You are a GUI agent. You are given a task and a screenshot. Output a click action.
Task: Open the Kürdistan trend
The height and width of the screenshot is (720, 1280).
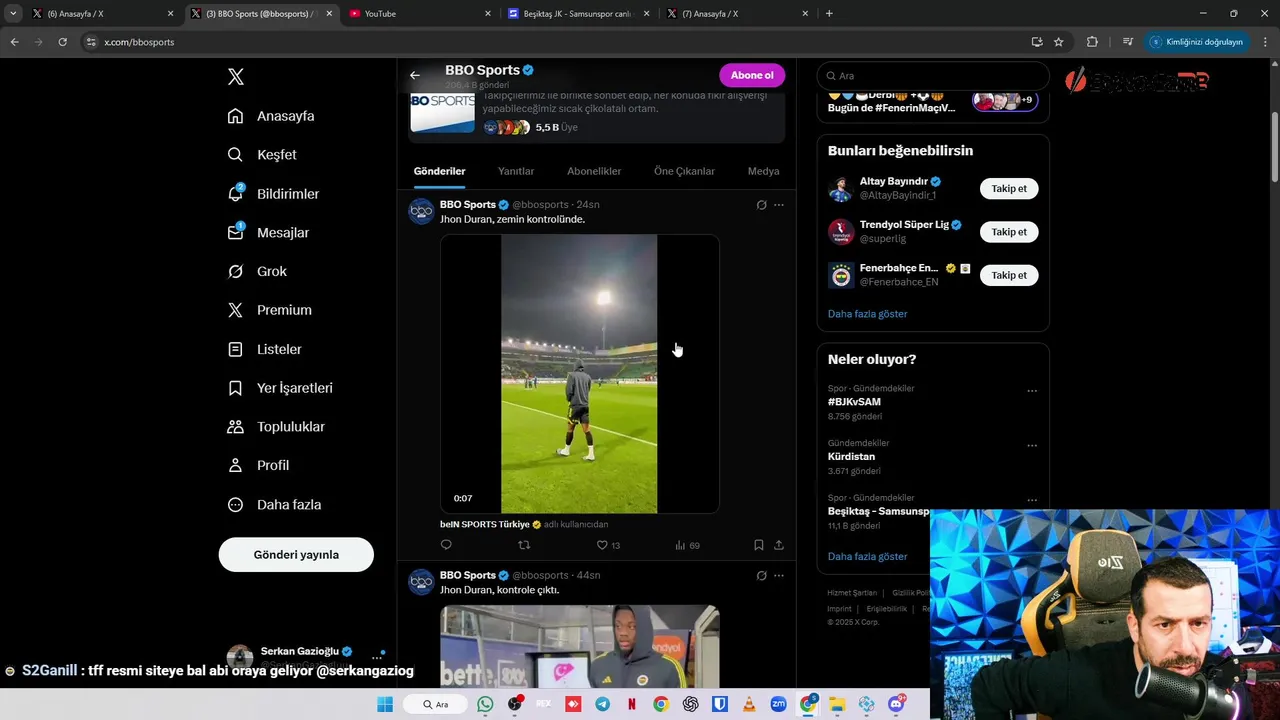click(x=853, y=456)
